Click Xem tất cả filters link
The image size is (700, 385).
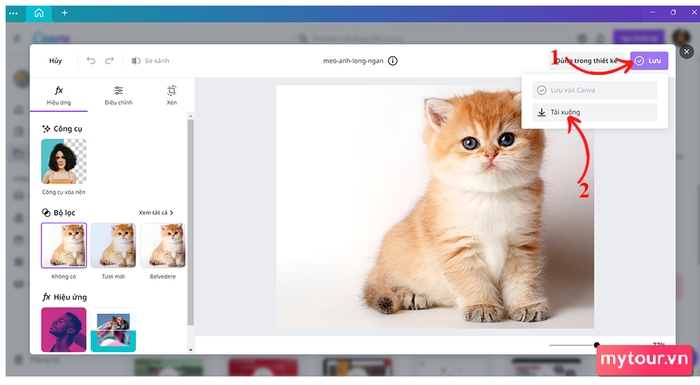click(x=156, y=213)
